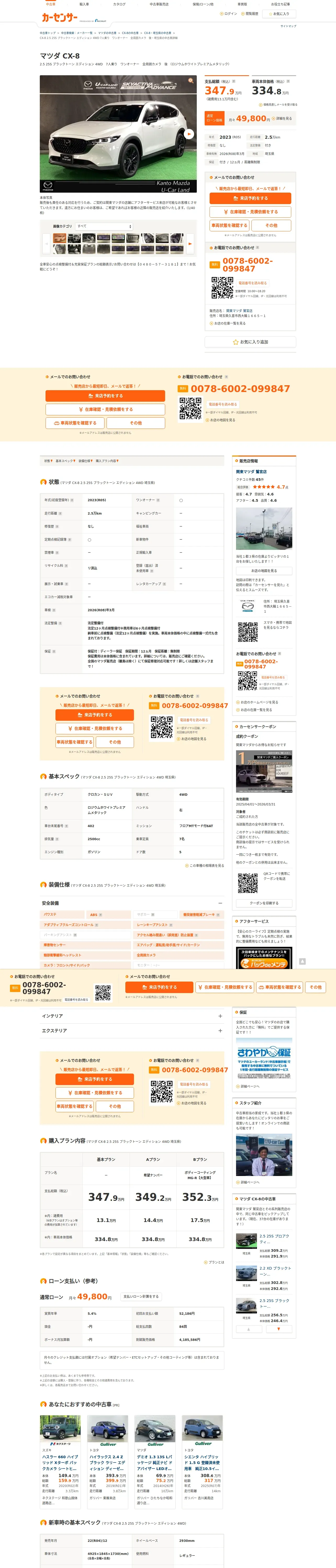Click help icon next to ABS
The width and height of the screenshot is (336, 1568).
coord(101,915)
